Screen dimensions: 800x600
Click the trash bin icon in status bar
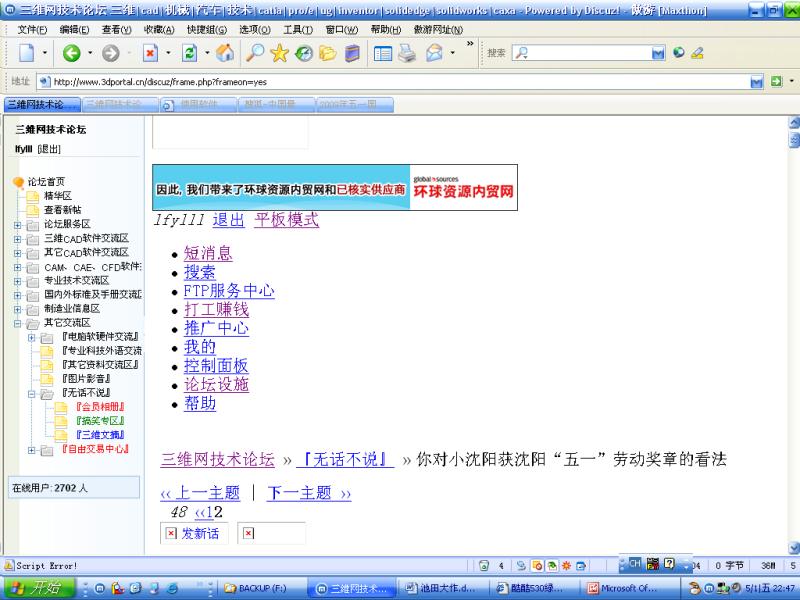484,565
